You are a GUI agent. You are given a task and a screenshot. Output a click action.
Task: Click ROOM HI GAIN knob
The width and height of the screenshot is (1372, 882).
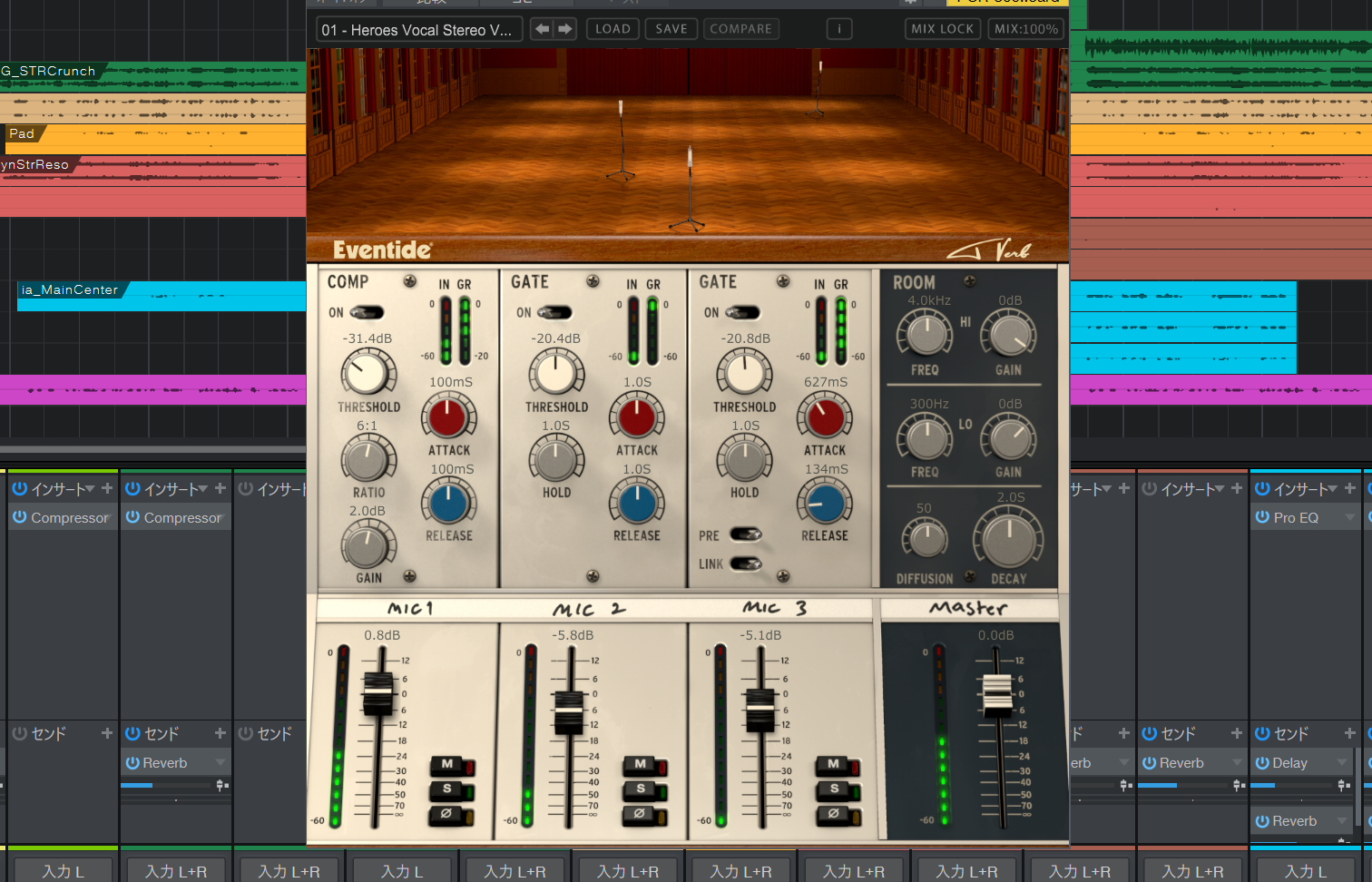(1009, 335)
